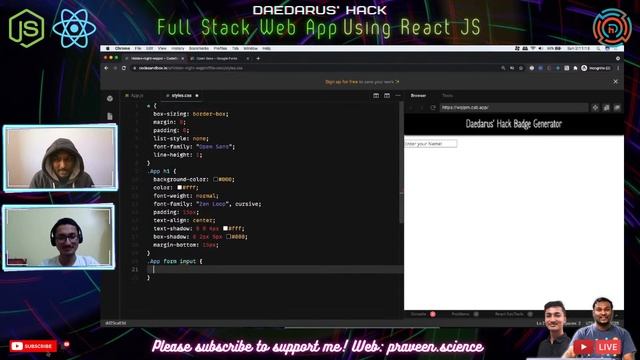Click the #fff swatch on the text-shadow line
The image size is (640, 360).
225,229
